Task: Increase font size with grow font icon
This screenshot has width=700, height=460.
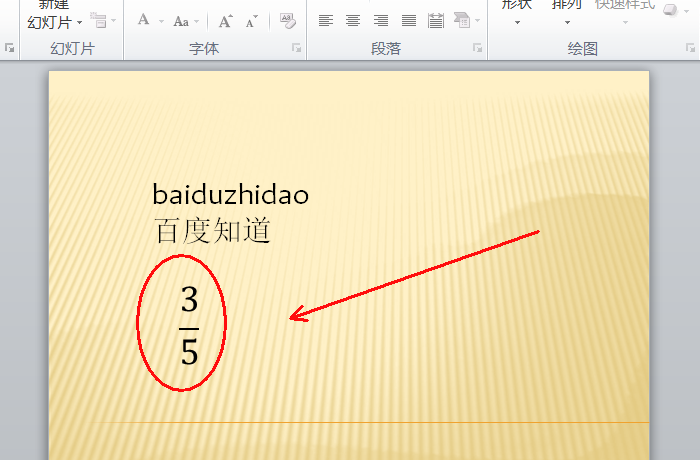Action: coord(225,21)
